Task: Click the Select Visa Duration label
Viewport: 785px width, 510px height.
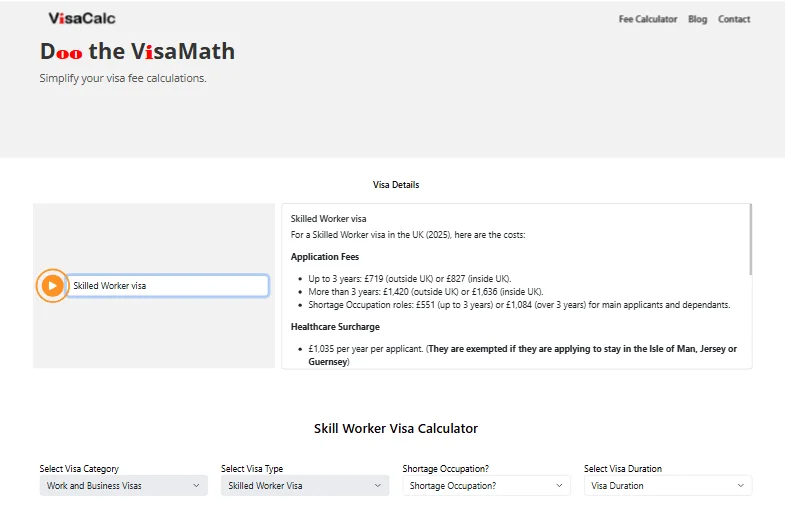Action: (622, 468)
